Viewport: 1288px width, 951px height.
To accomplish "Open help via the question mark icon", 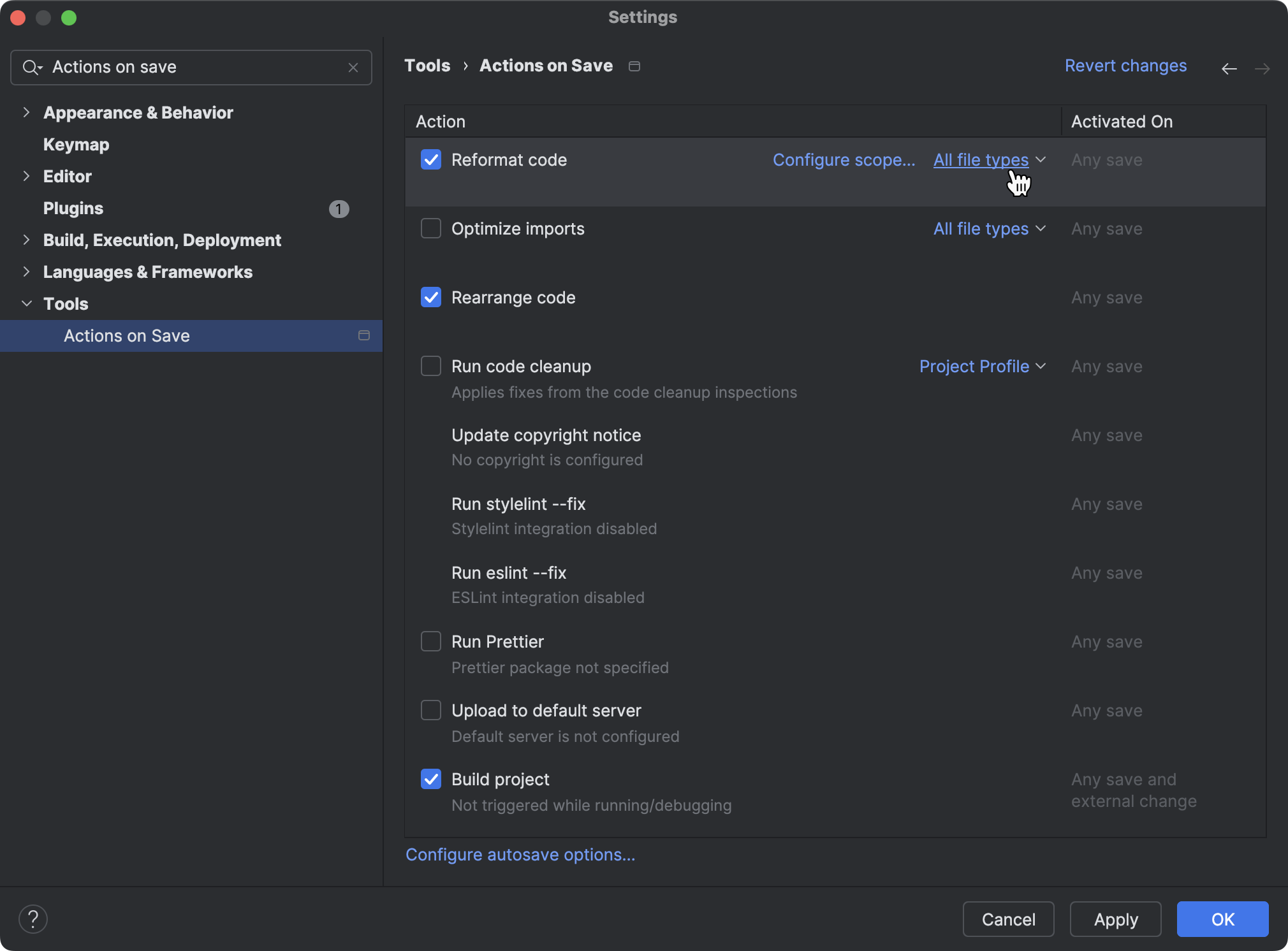I will pos(33,918).
